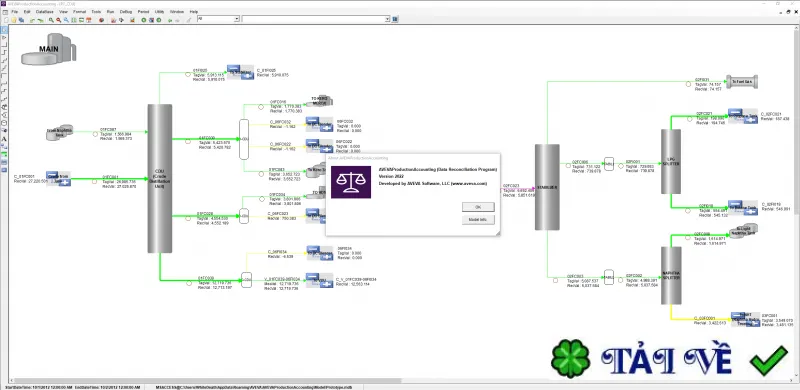Click the blue icon right of the wide combo box
800x390 pixels.
point(395,19)
